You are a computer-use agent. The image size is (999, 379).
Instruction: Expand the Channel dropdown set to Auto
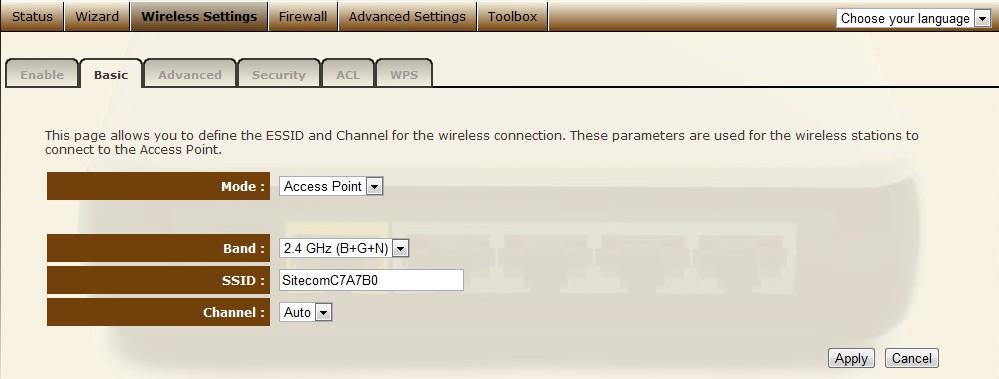pyautogui.click(x=305, y=312)
